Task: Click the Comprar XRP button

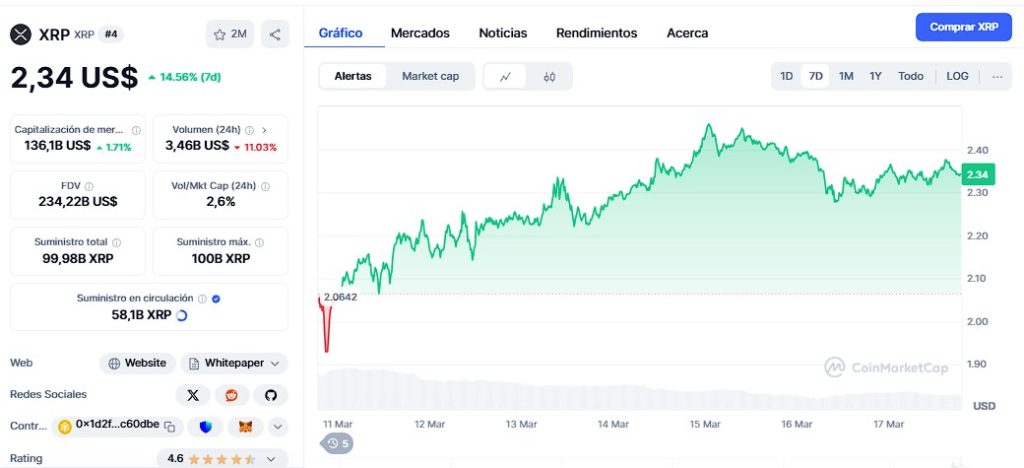Action: [x=963, y=27]
